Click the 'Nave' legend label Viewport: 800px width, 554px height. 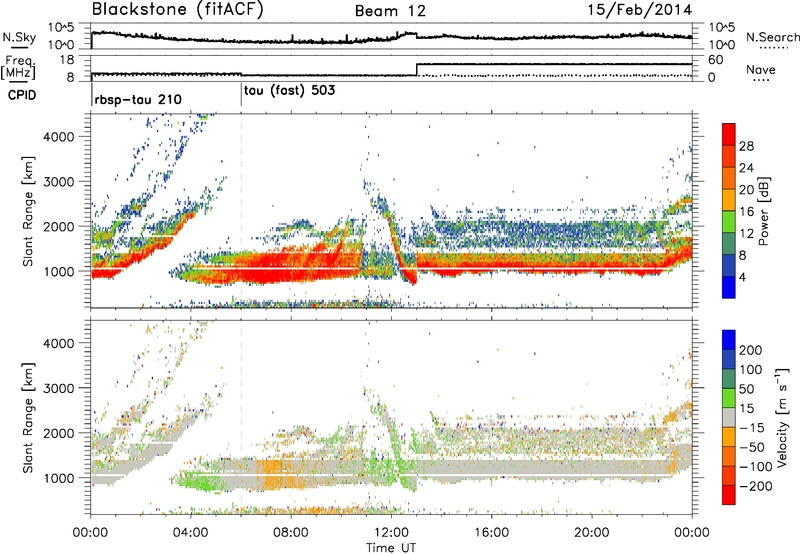point(761,69)
